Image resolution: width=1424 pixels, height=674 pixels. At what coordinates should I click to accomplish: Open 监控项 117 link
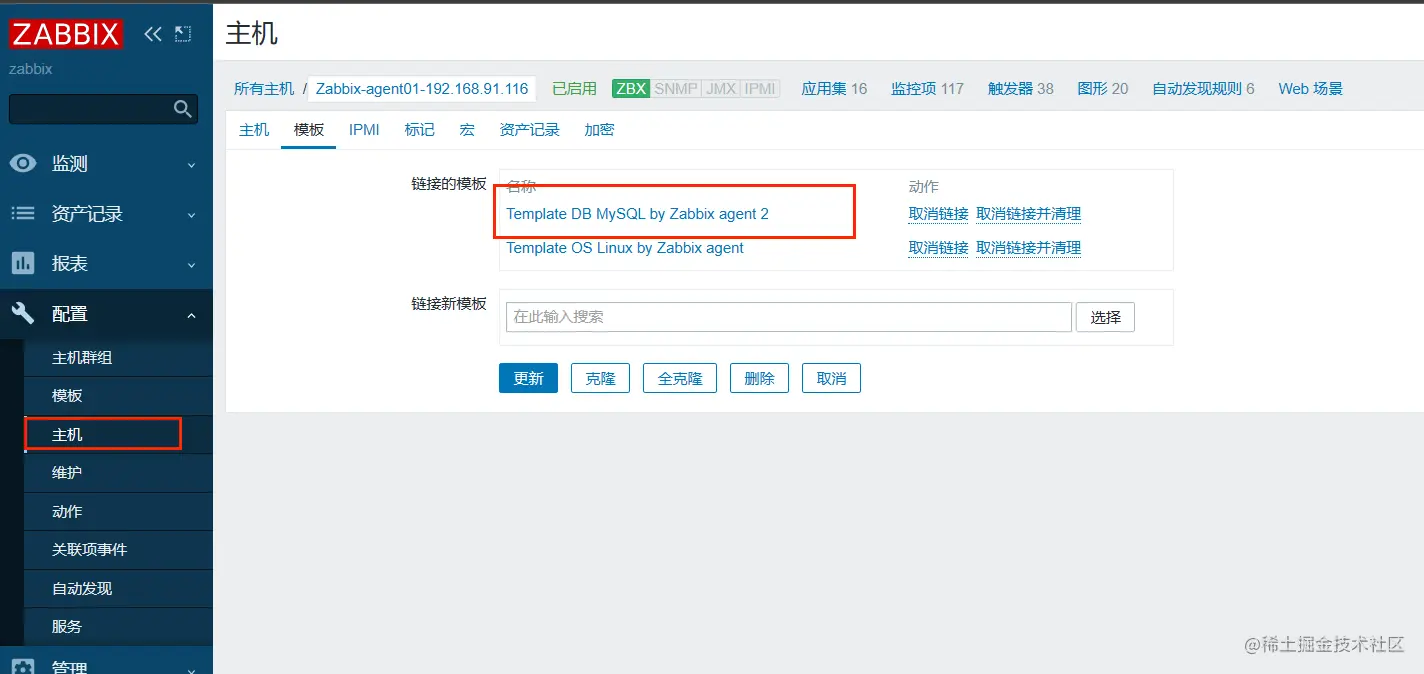click(x=927, y=89)
